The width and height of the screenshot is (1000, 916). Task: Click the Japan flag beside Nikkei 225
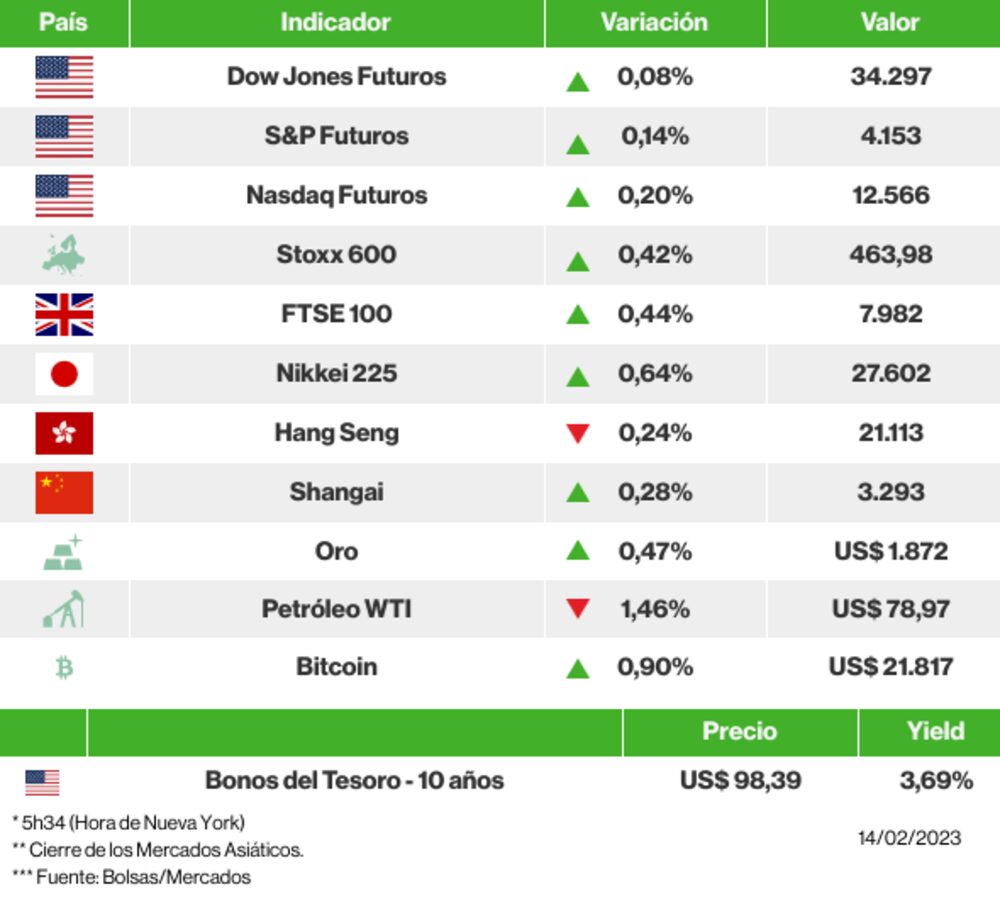tap(64, 374)
